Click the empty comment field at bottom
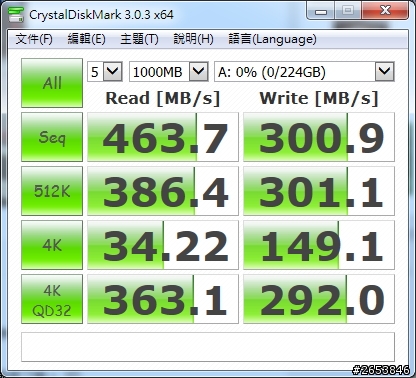This screenshot has height=378, width=416. [x=208, y=347]
